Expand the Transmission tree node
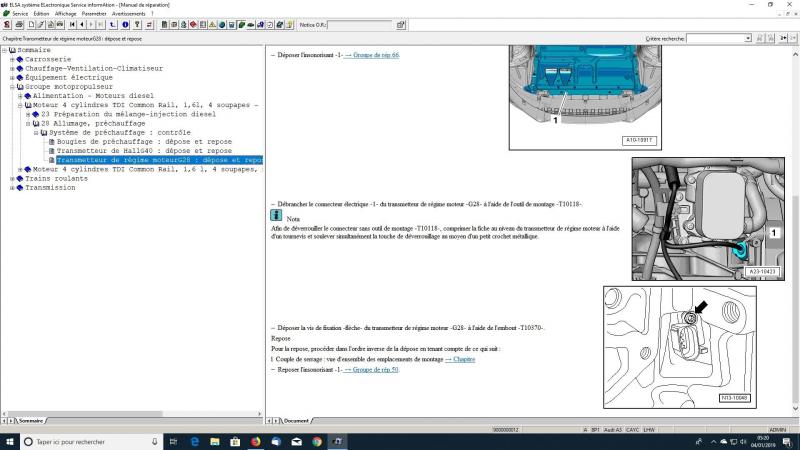800x450 pixels. coord(12,188)
